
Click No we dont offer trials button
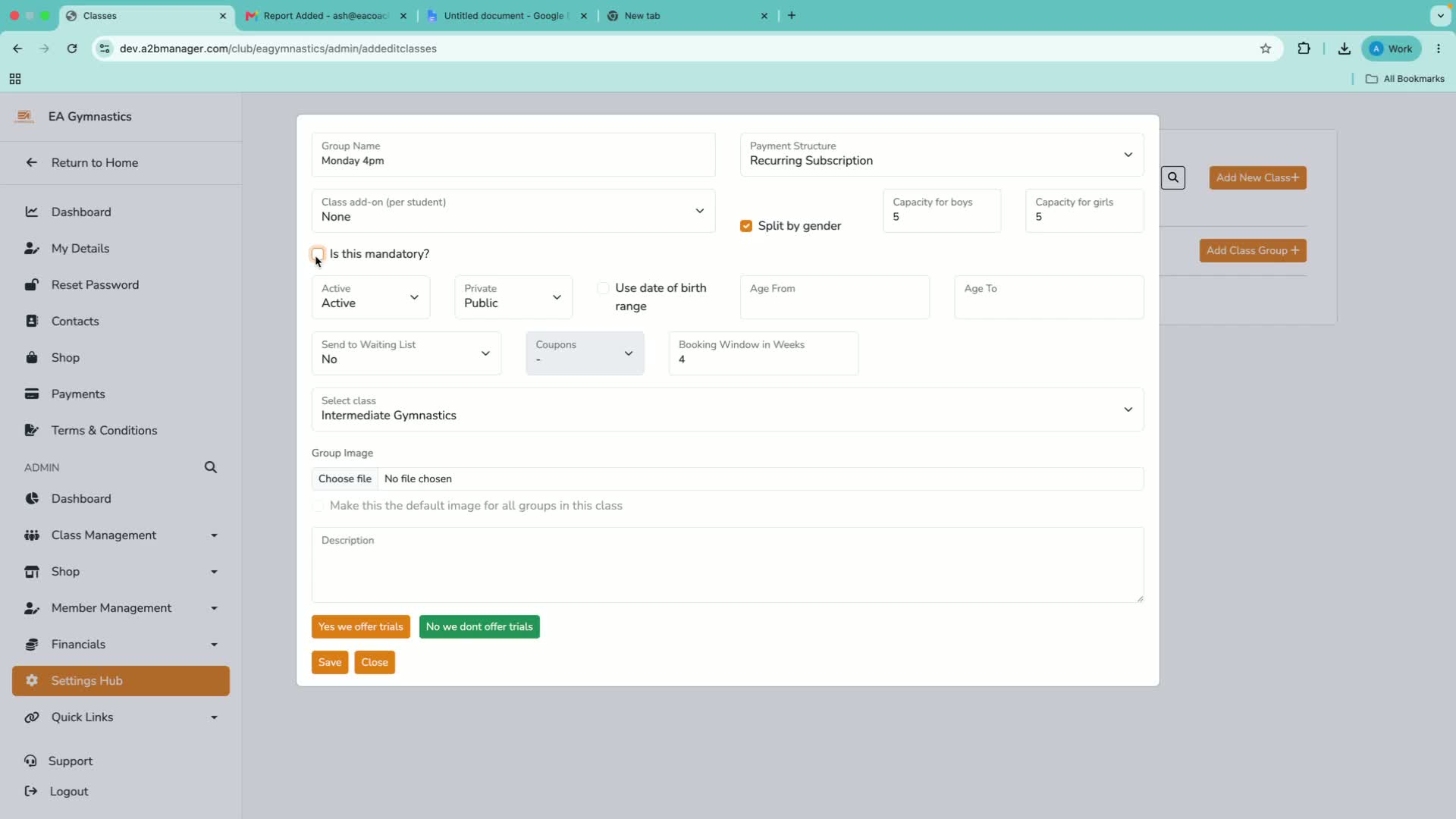point(479,626)
